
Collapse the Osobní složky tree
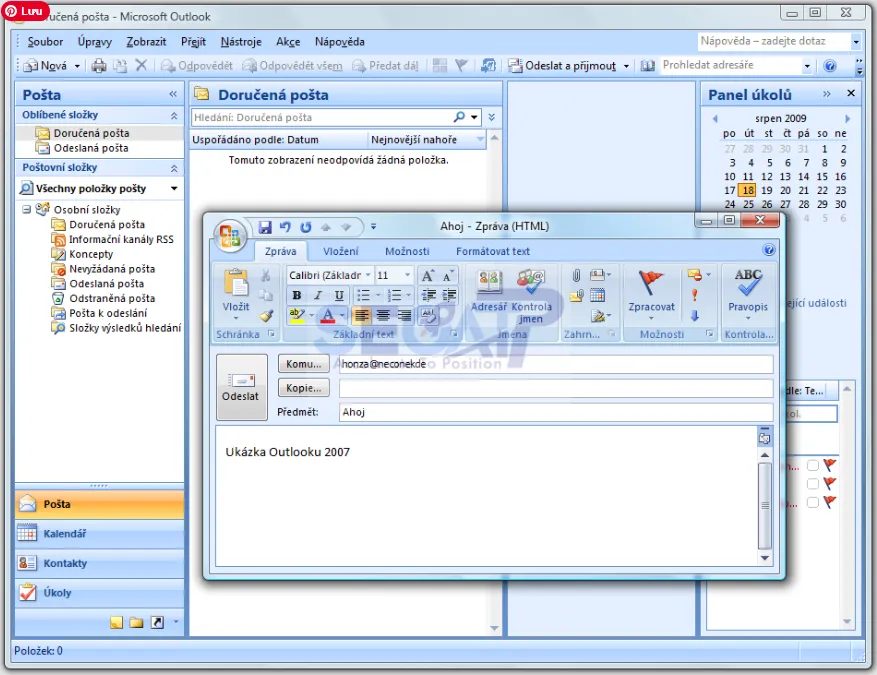click(25, 209)
